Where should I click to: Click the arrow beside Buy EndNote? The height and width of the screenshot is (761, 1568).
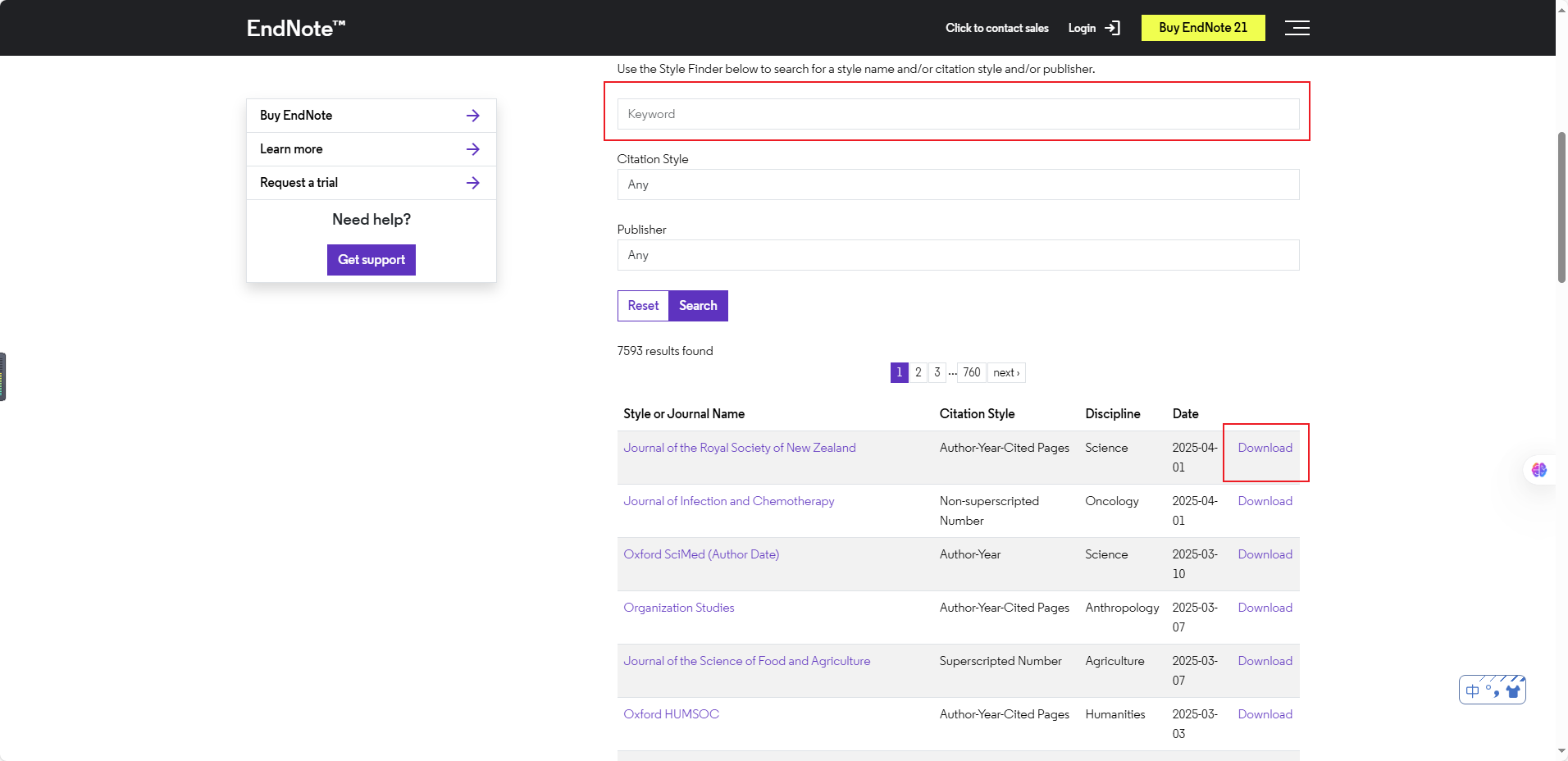473,116
